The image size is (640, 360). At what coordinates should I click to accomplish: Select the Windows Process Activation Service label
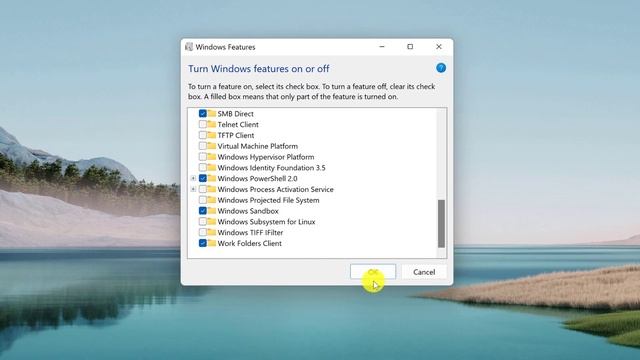(276, 189)
